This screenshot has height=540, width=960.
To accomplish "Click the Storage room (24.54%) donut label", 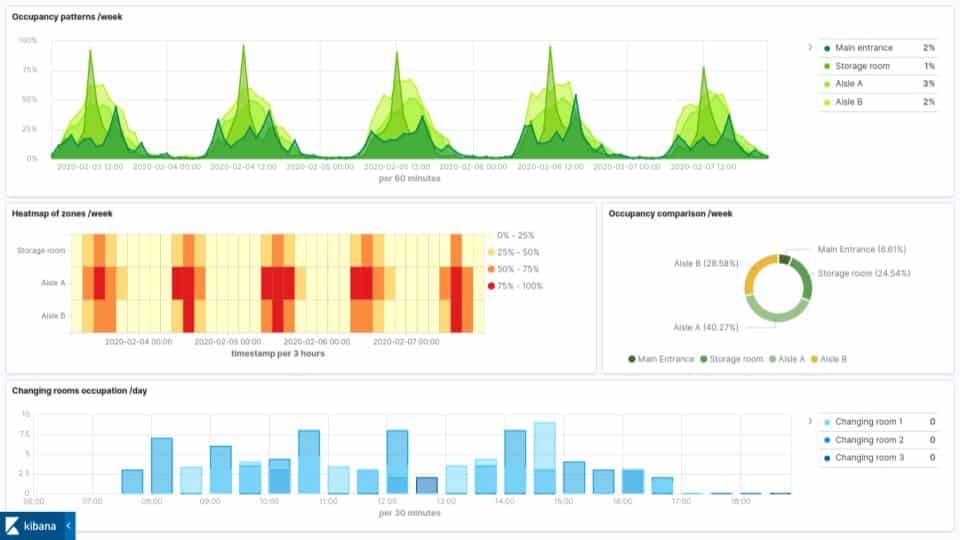I will pos(864,273).
